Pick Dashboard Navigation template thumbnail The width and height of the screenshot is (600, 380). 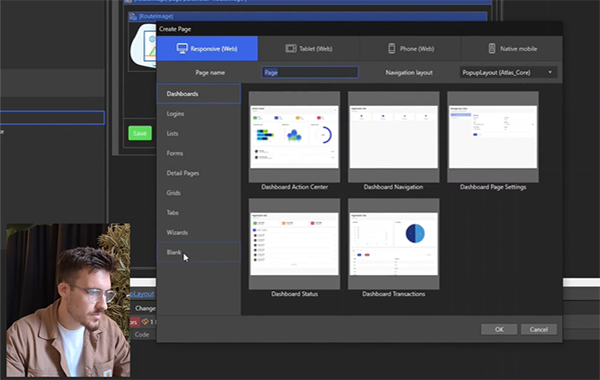click(393, 137)
